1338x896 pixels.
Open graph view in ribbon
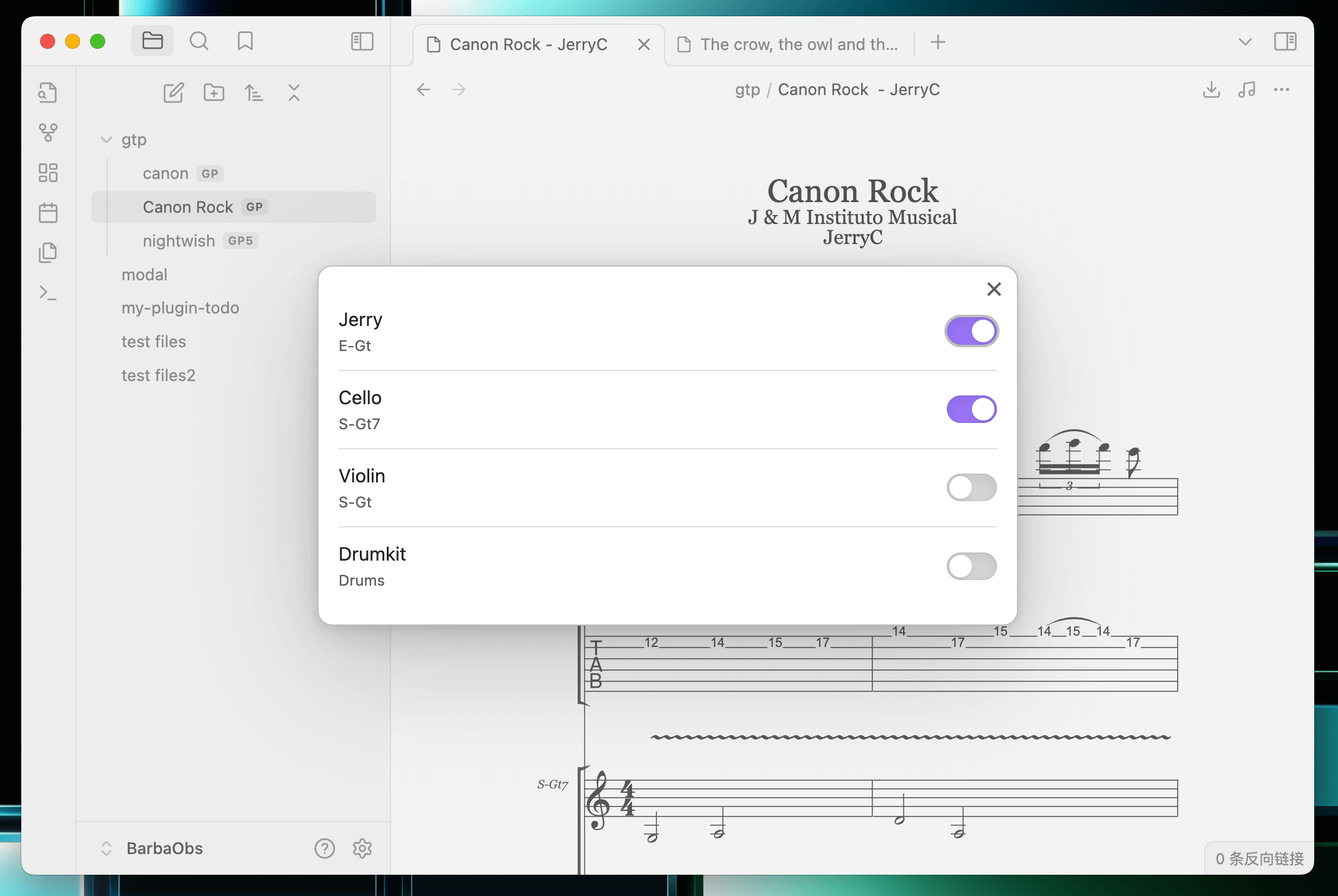(x=48, y=132)
